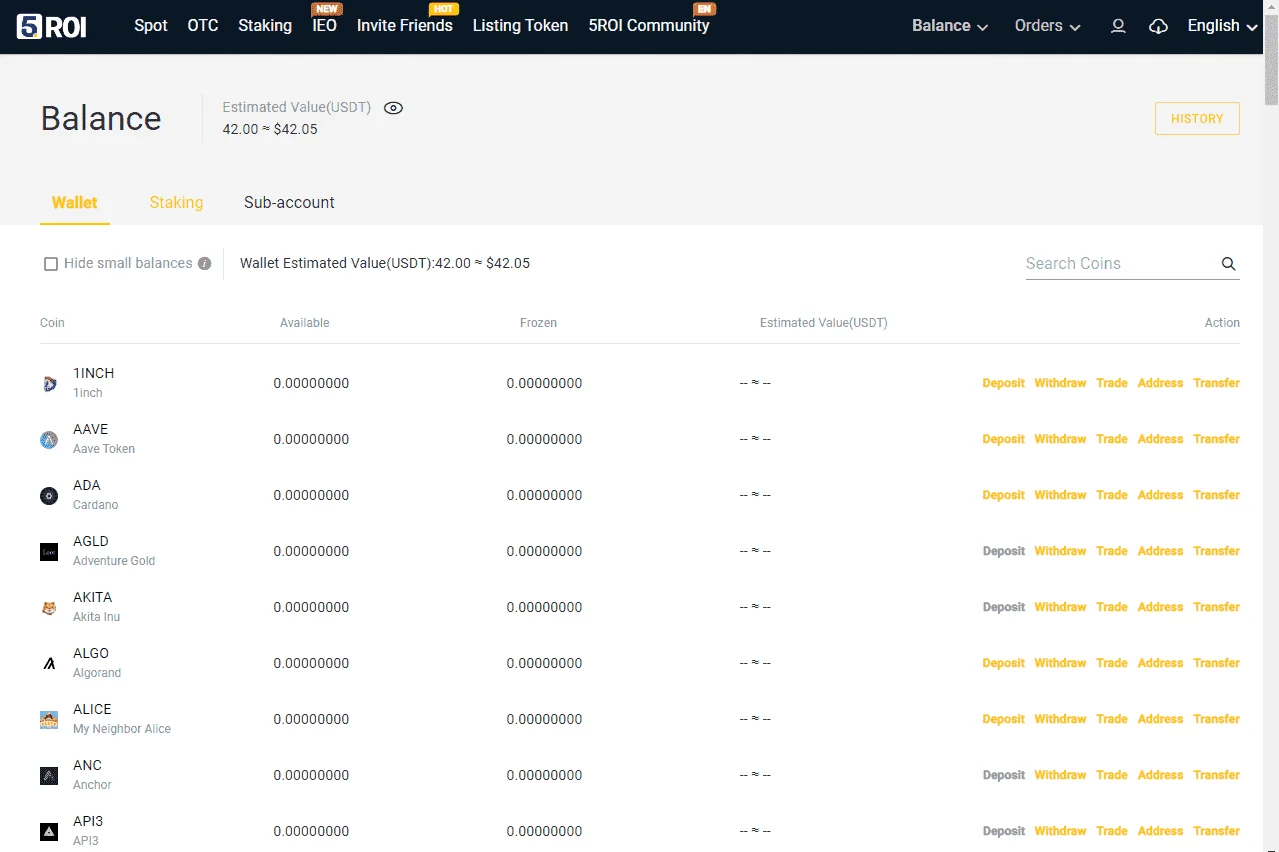Switch to the Sub-account tab
1279x852 pixels.
point(289,202)
